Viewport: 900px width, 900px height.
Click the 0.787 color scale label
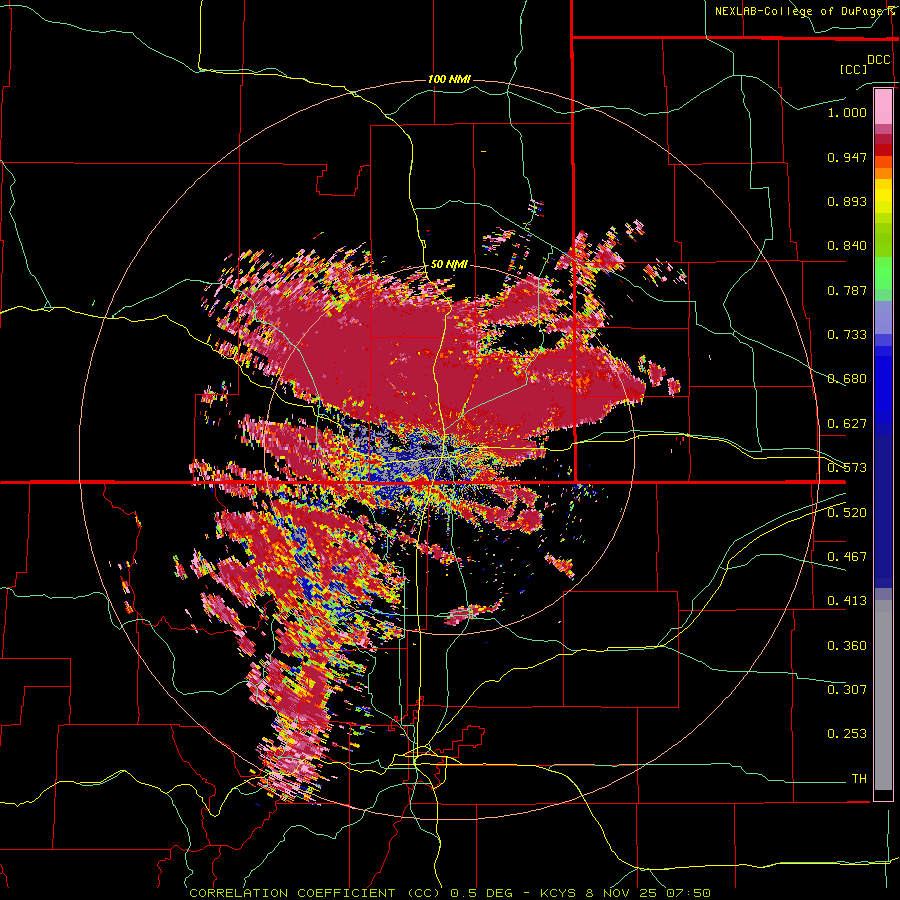coord(847,290)
